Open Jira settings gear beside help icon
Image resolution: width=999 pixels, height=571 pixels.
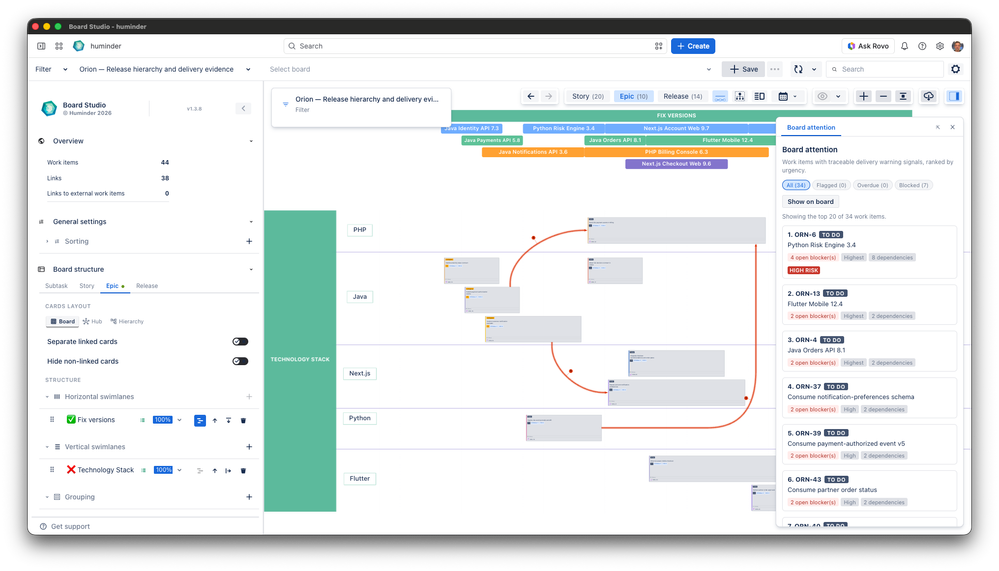940,46
